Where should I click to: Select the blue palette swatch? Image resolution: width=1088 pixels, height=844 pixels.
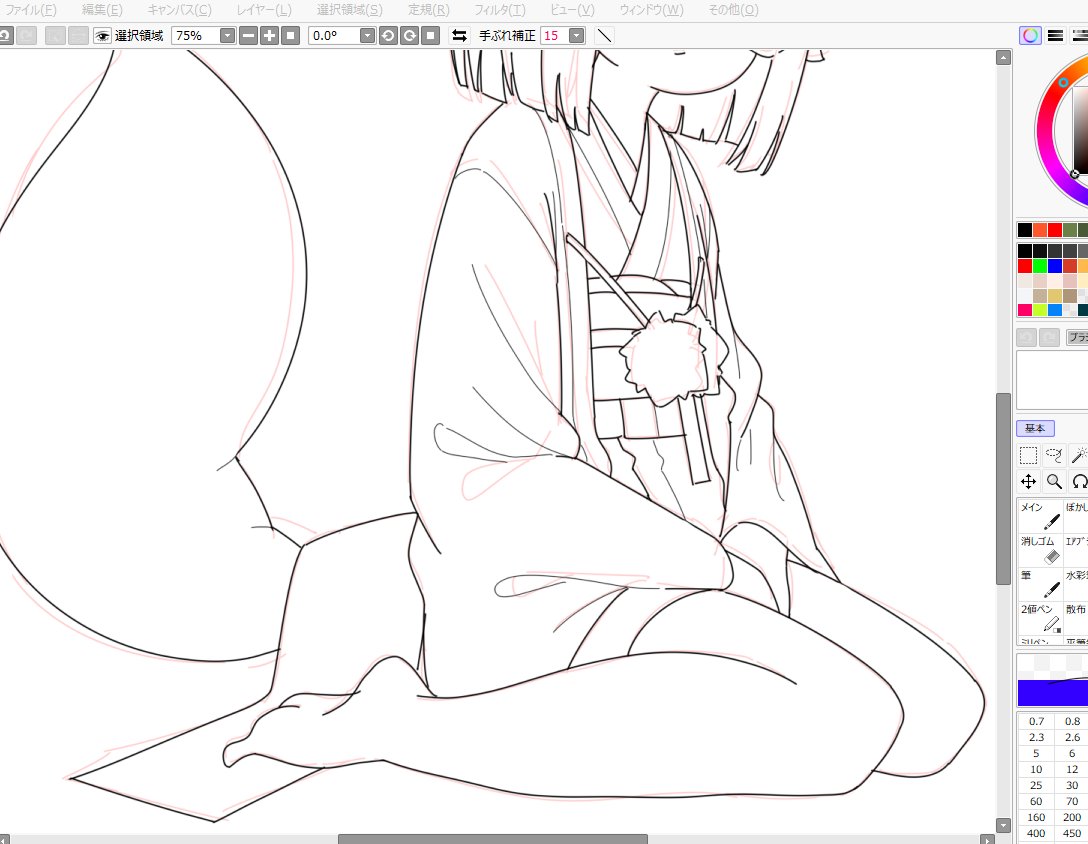click(1055, 266)
